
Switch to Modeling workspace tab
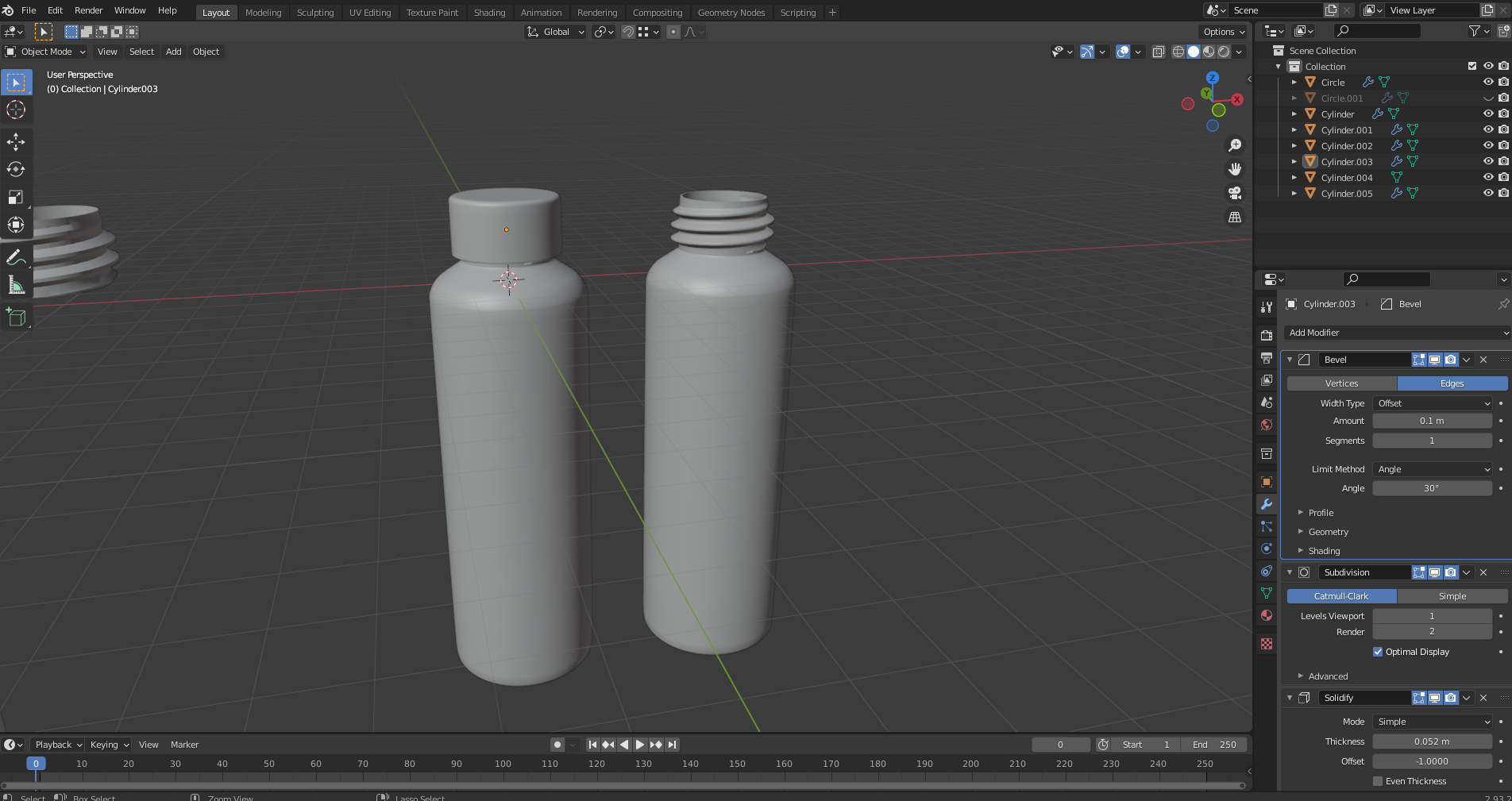click(x=263, y=13)
